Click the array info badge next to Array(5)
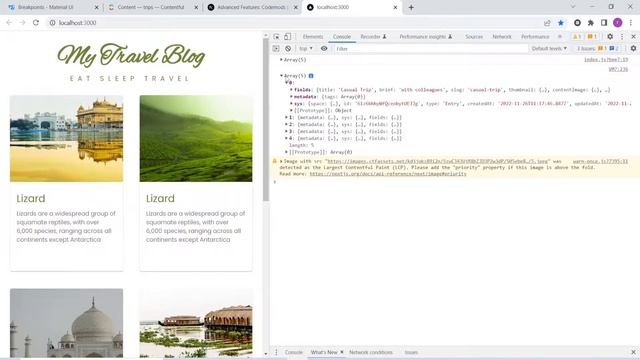 311,76
